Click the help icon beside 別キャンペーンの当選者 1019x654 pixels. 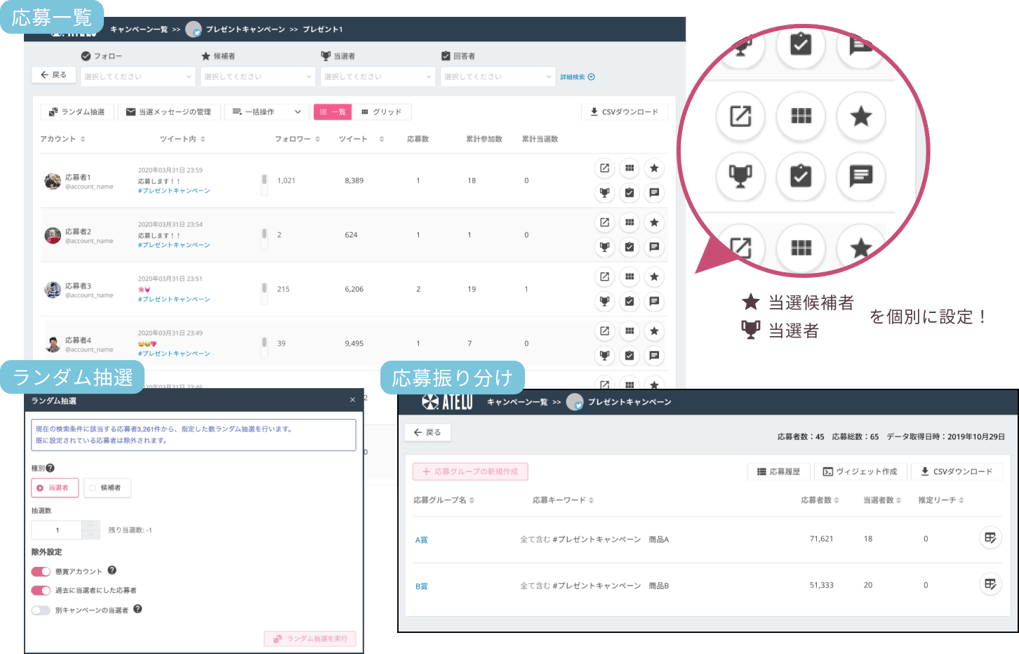(x=137, y=609)
